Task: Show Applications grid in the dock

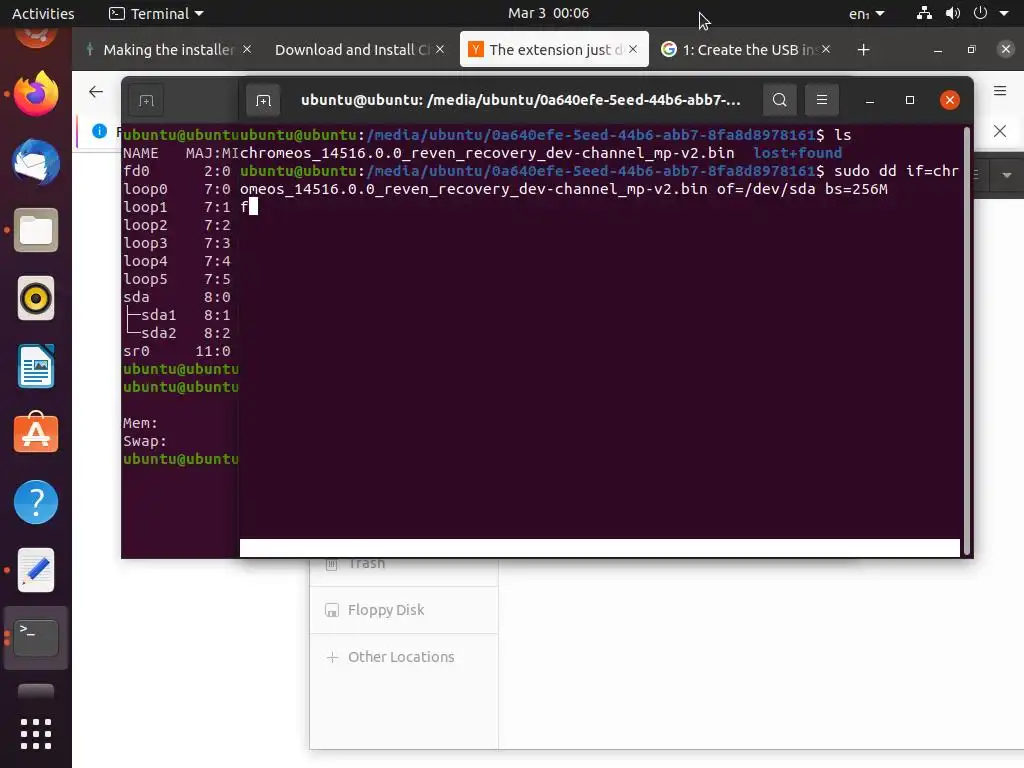Action: [x=36, y=734]
